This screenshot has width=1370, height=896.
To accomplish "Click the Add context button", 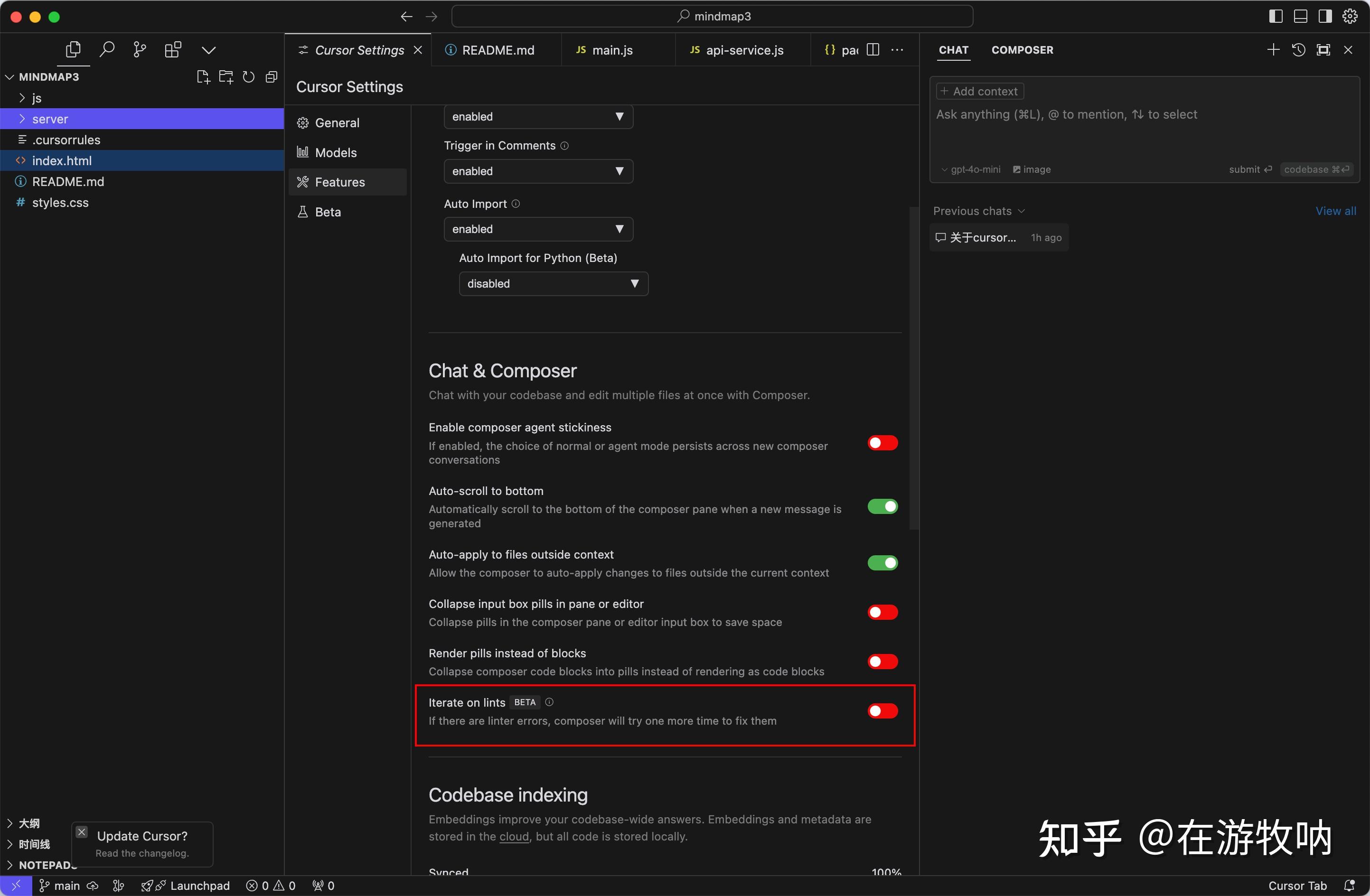I will 980,92.
